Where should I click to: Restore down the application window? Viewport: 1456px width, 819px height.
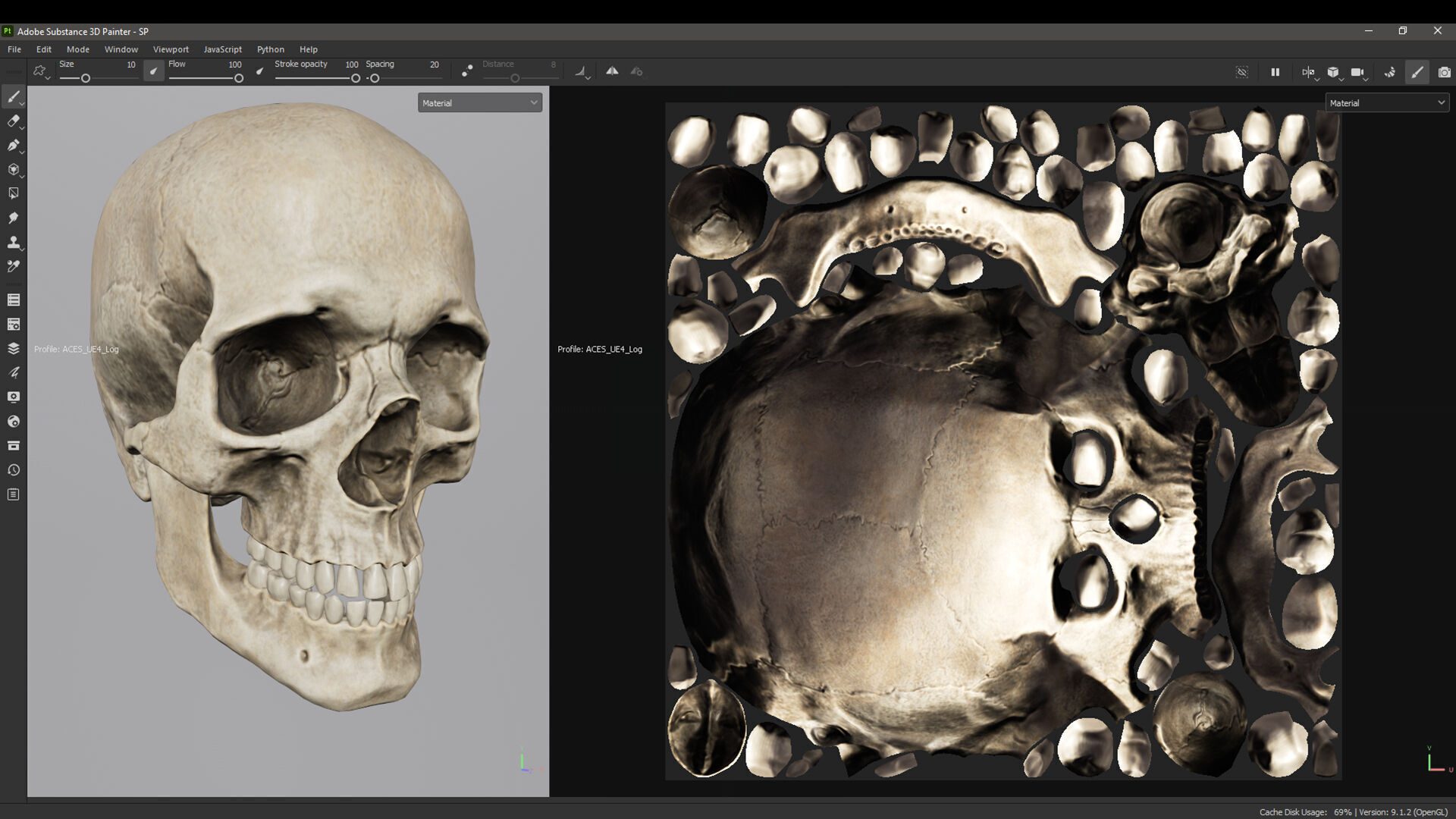1403,31
